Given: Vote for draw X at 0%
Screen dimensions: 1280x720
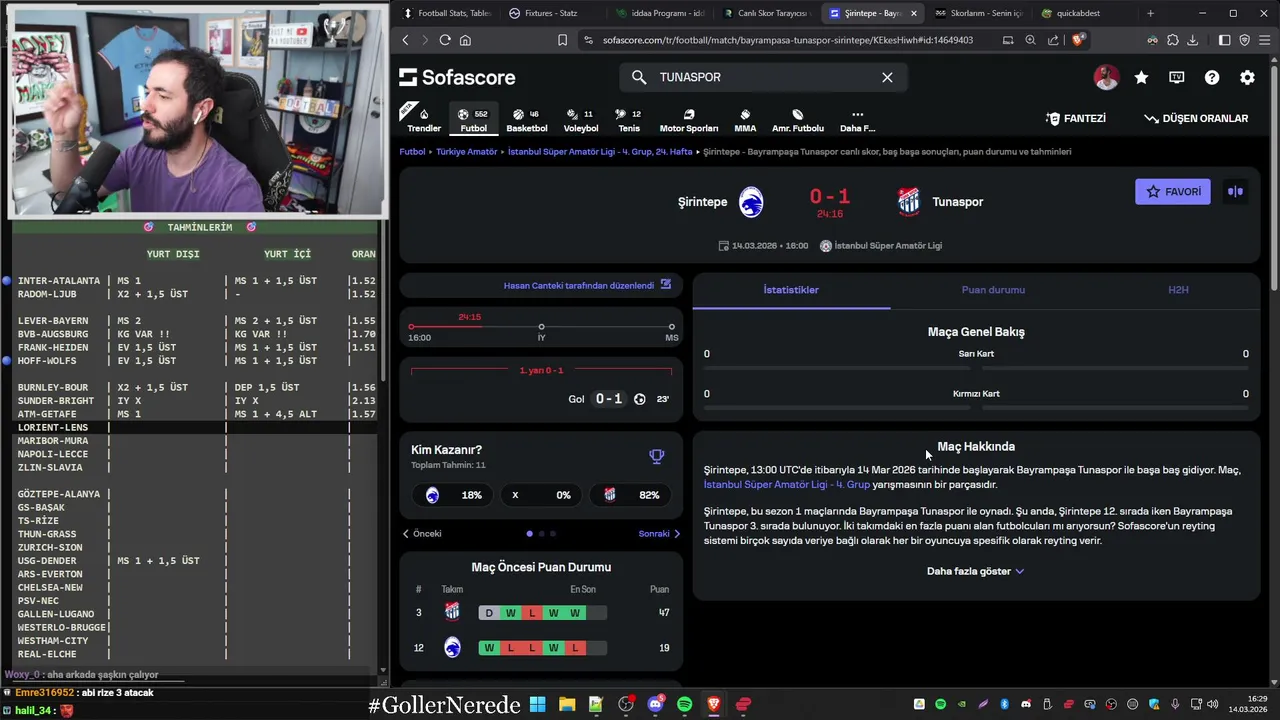Looking at the screenshot, I should (541, 495).
